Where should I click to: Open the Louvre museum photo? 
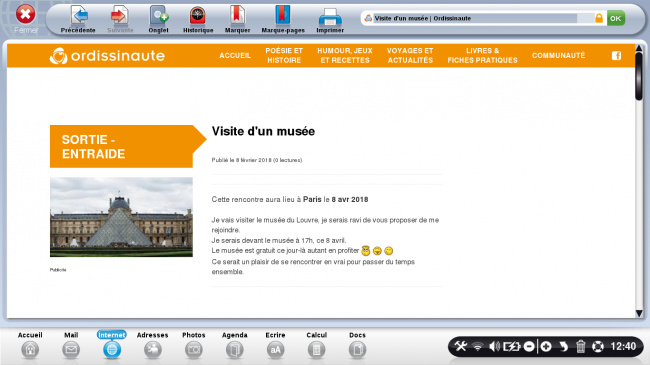point(121,217)
